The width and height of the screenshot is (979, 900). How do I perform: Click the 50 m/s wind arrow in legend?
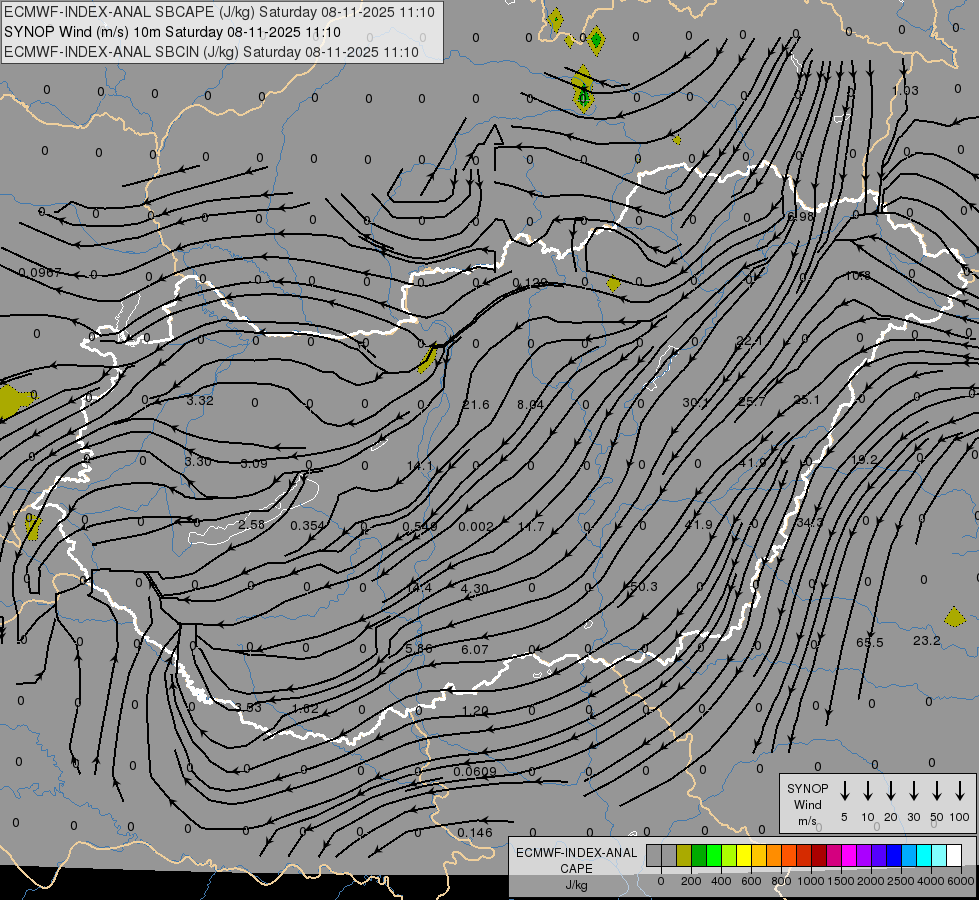tap(937, 791)
